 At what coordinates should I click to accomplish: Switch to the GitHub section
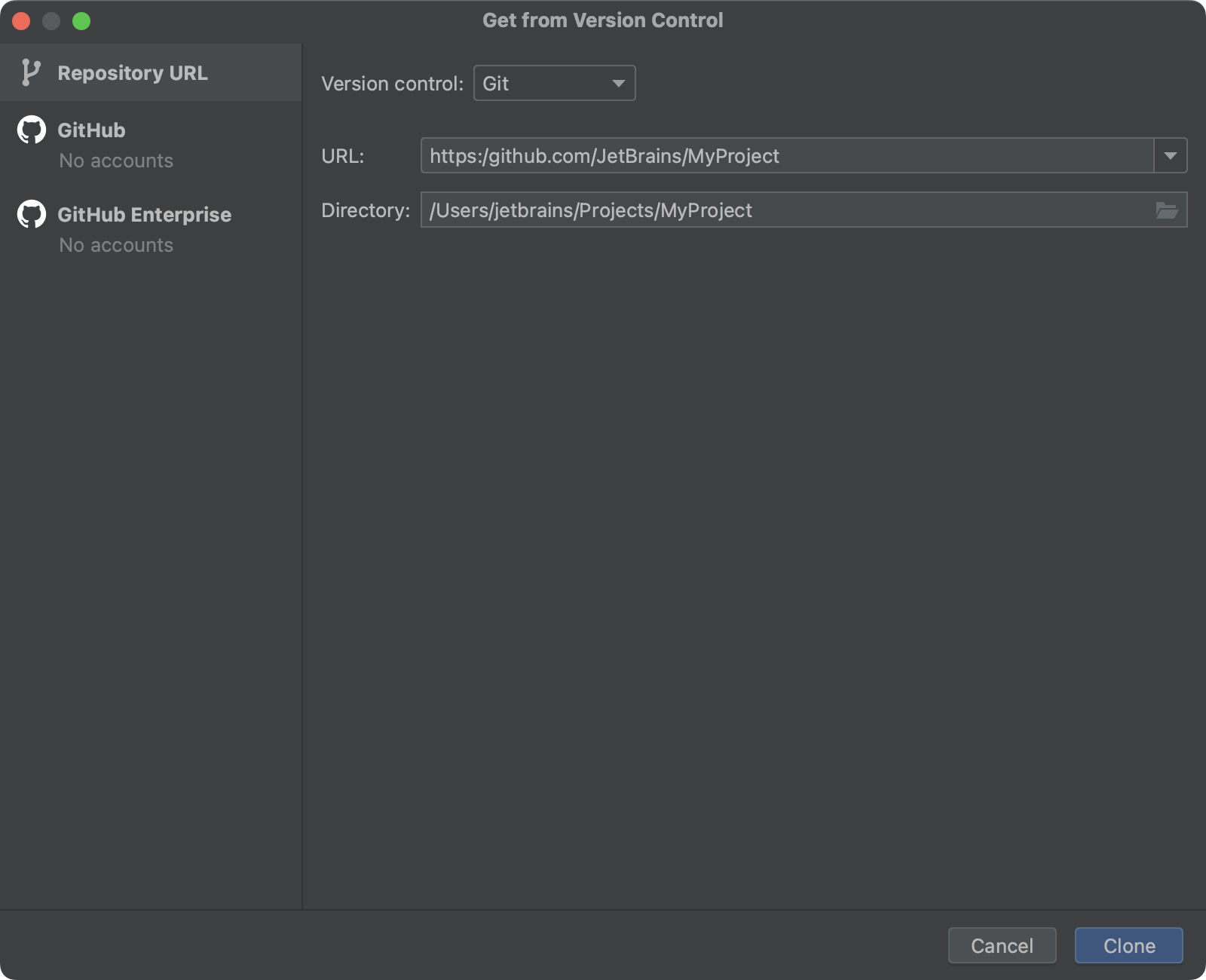pos(91,130)
